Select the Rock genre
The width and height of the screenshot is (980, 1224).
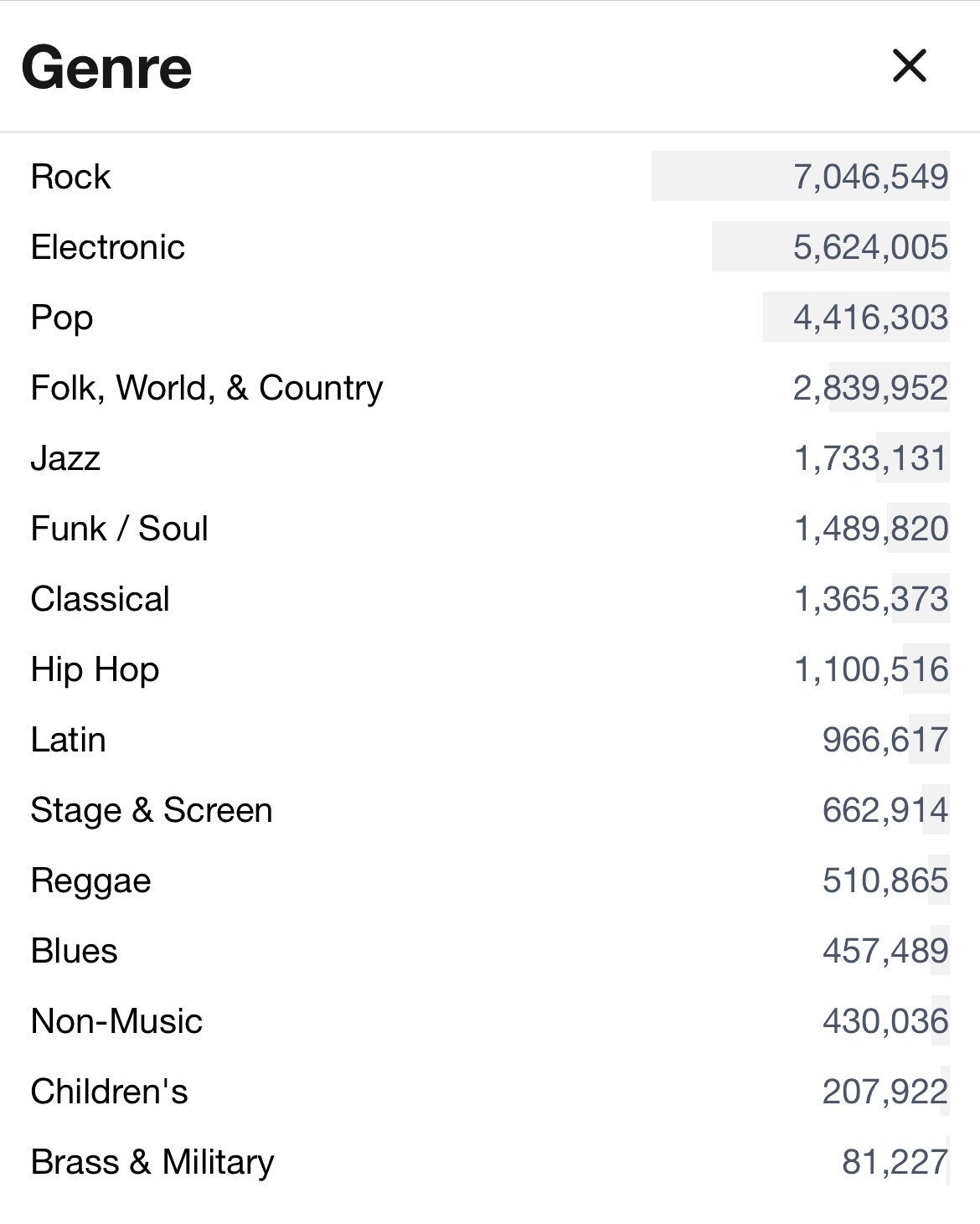coord(490,176)
